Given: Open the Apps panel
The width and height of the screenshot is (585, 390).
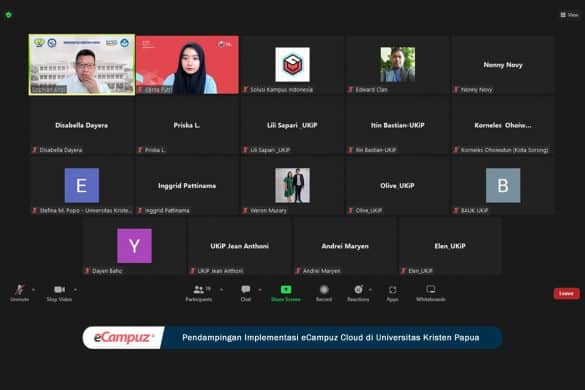Looking at the screenshot, I should pyautogui.click(x=392, y=293).
